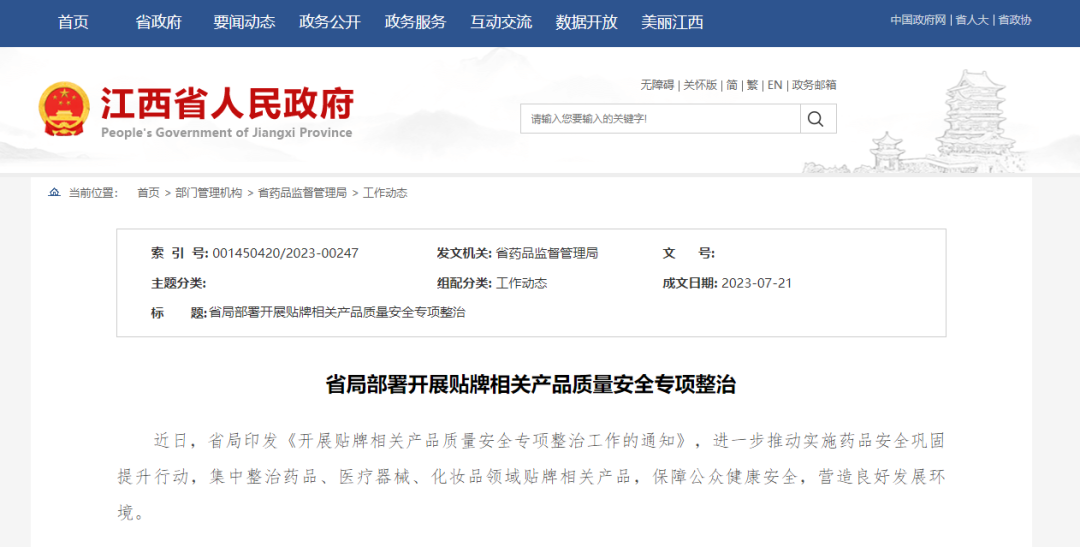Go to 要闻动态 section
1080x547 pixels.
click(x=244, y=22)
